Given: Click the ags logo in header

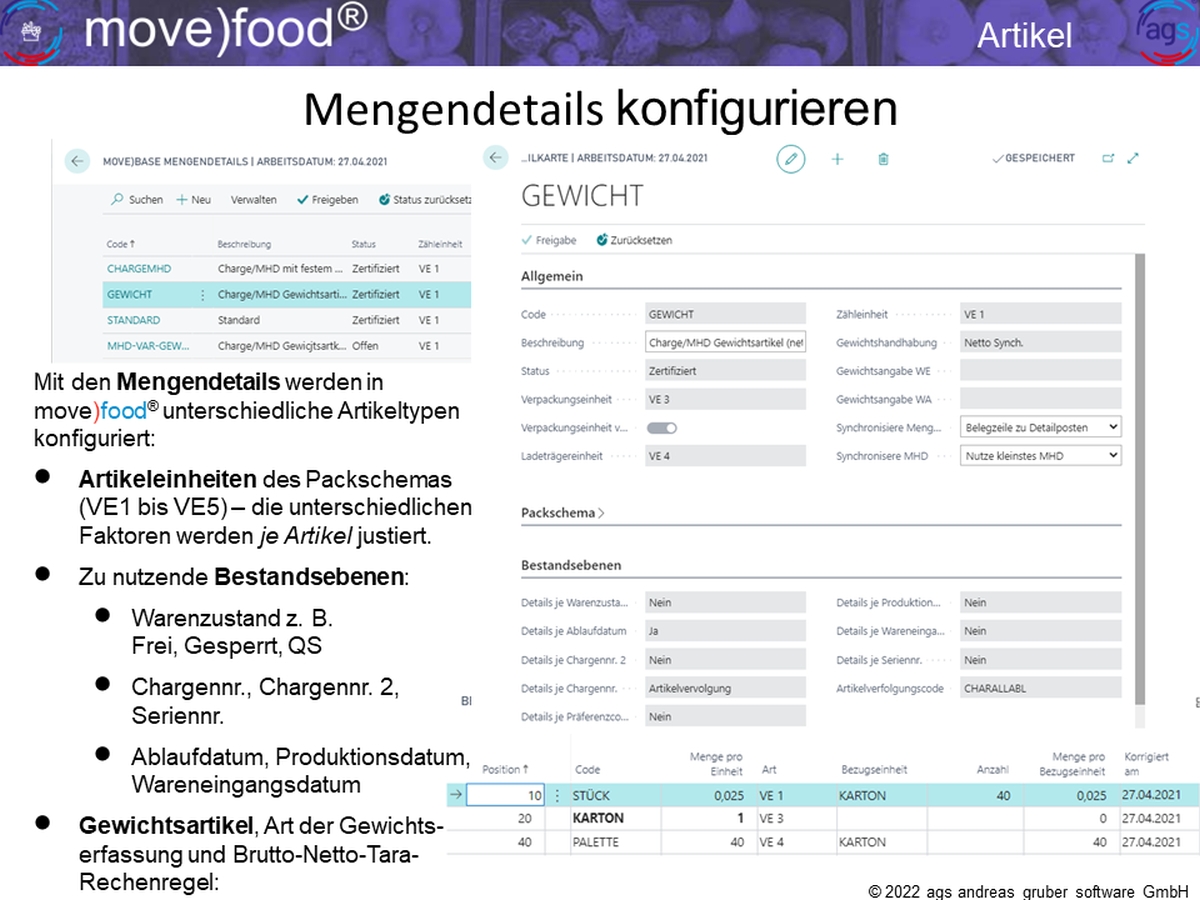Looking at the screenshot, I should 1166,33.
